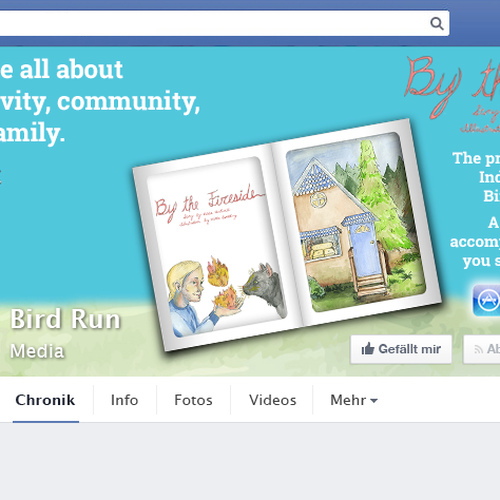Click the App Store icon badge
The height and width of the screenshot is (500, 500).
pyautogui.click(x=487, y=300)
